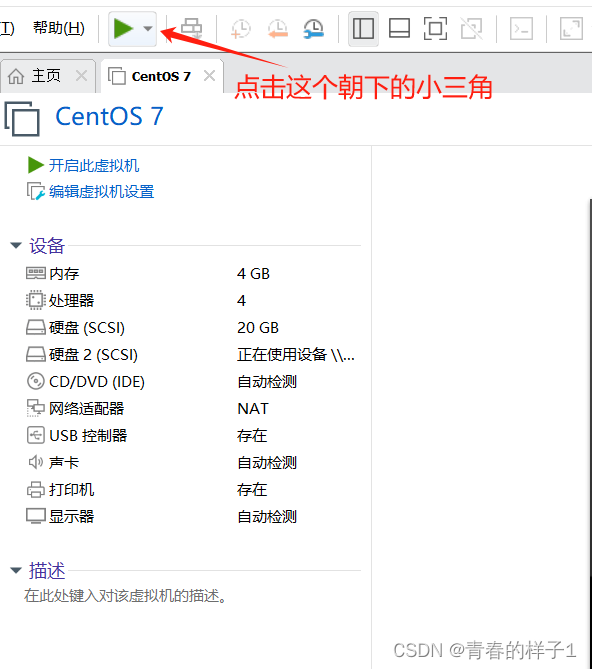Click the NAT network adapter value

tap(253, 408)
